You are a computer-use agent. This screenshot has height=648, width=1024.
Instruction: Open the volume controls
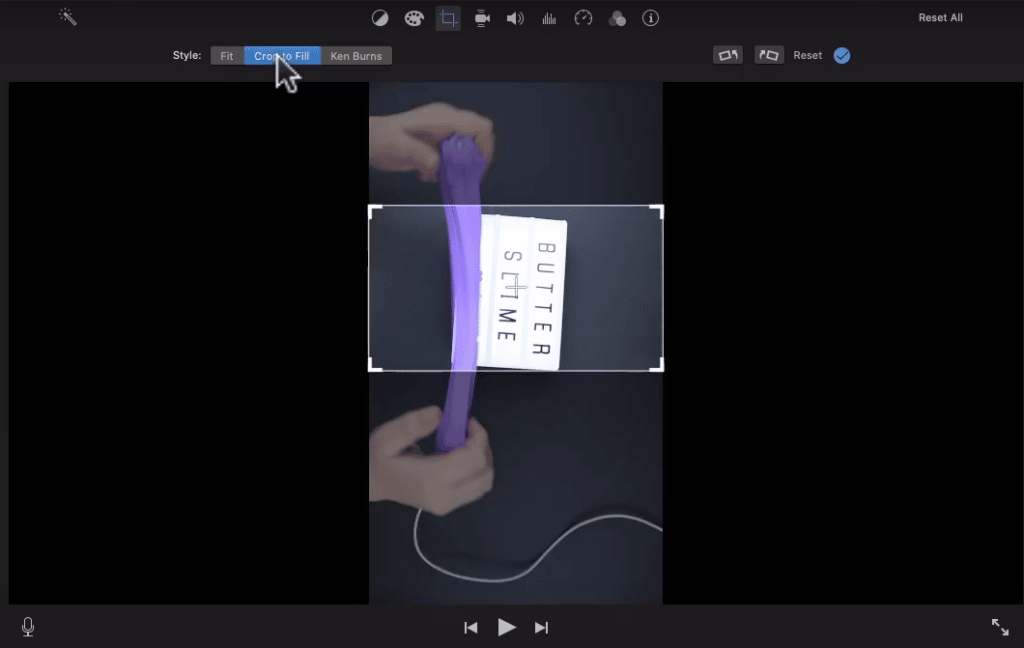click(515, 18)
